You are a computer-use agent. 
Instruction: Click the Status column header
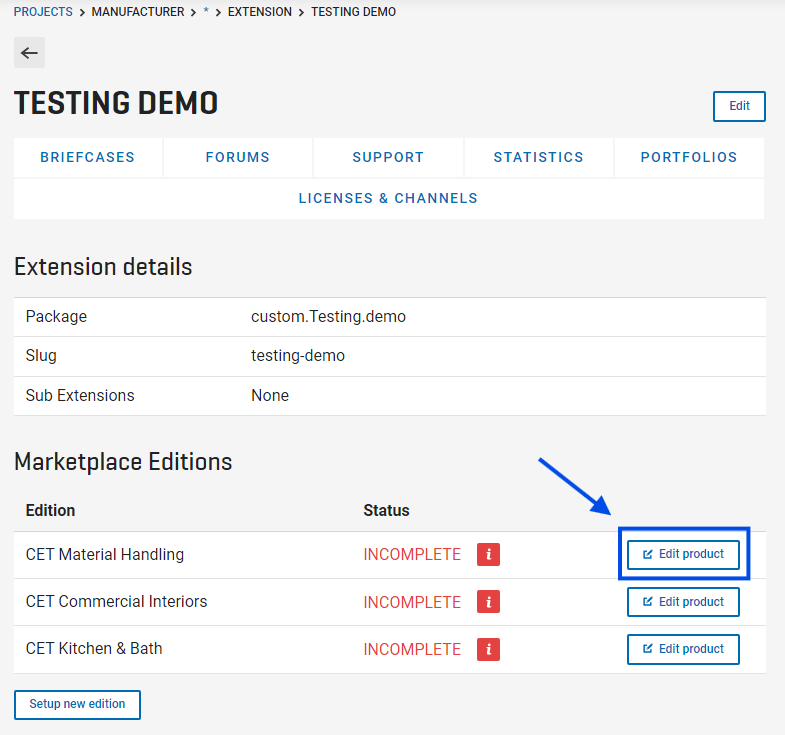point(386,510)
